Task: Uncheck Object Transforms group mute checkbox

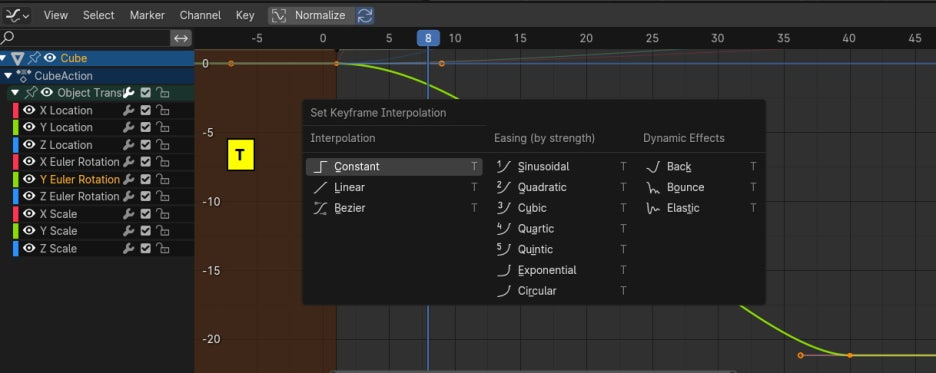Action: pos(145,93)
